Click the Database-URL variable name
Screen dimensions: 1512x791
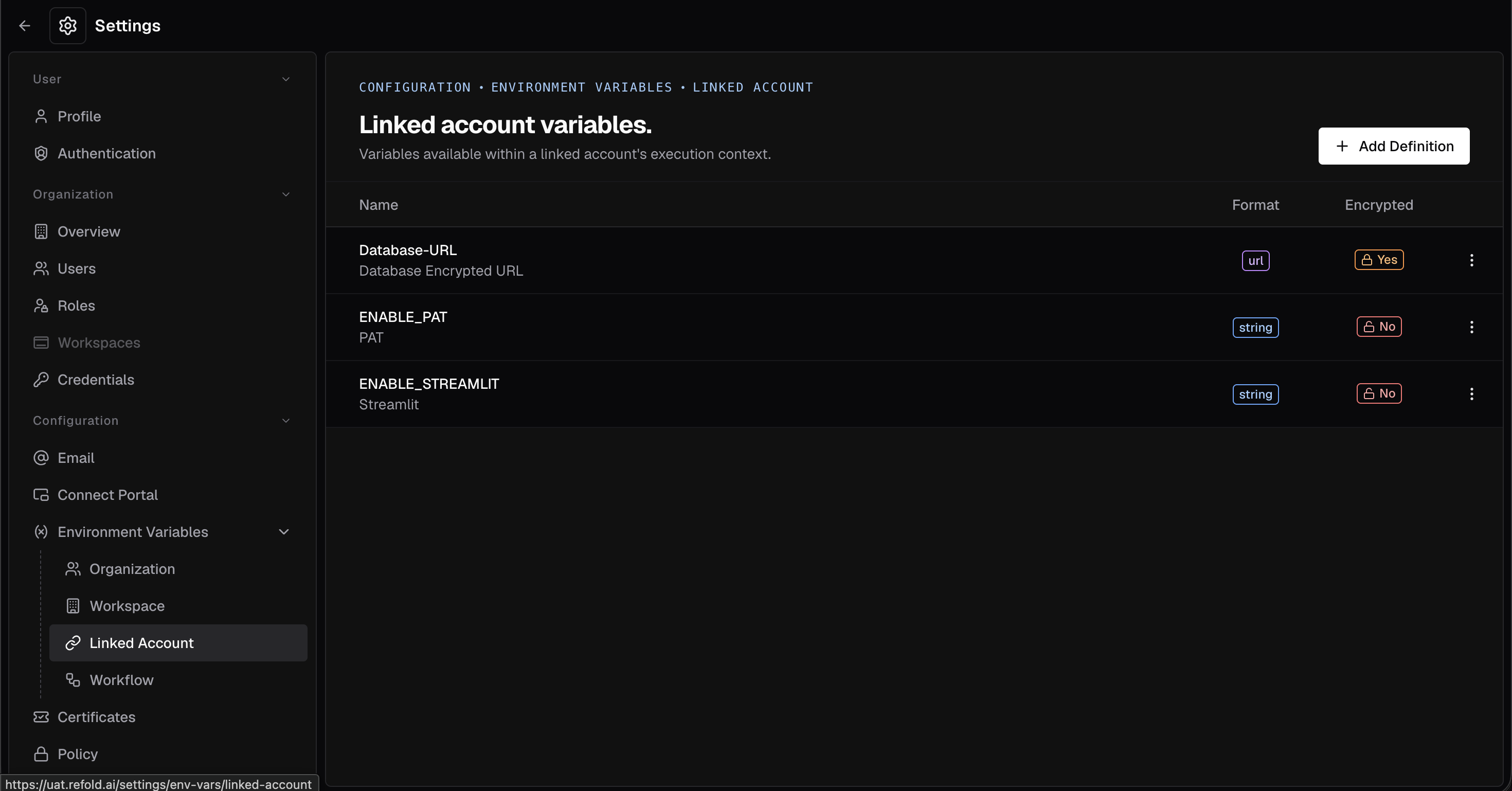407,250
